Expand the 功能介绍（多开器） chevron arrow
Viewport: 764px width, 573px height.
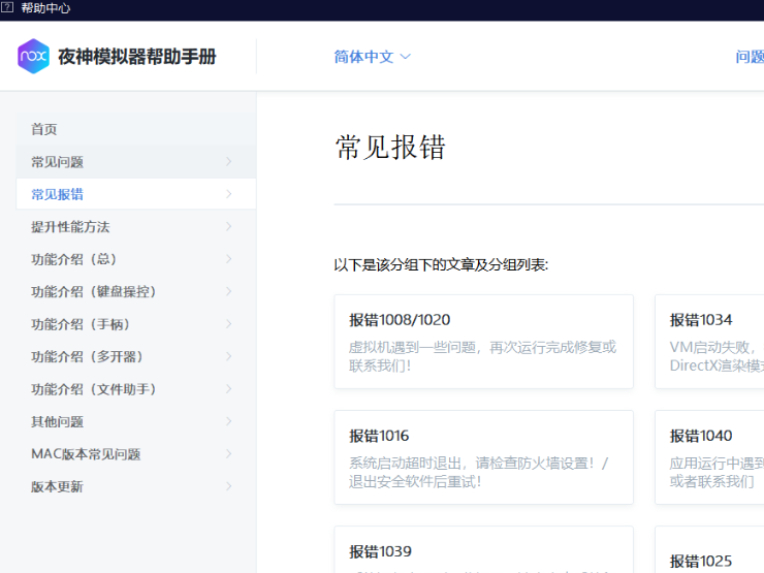click(228, 357)
